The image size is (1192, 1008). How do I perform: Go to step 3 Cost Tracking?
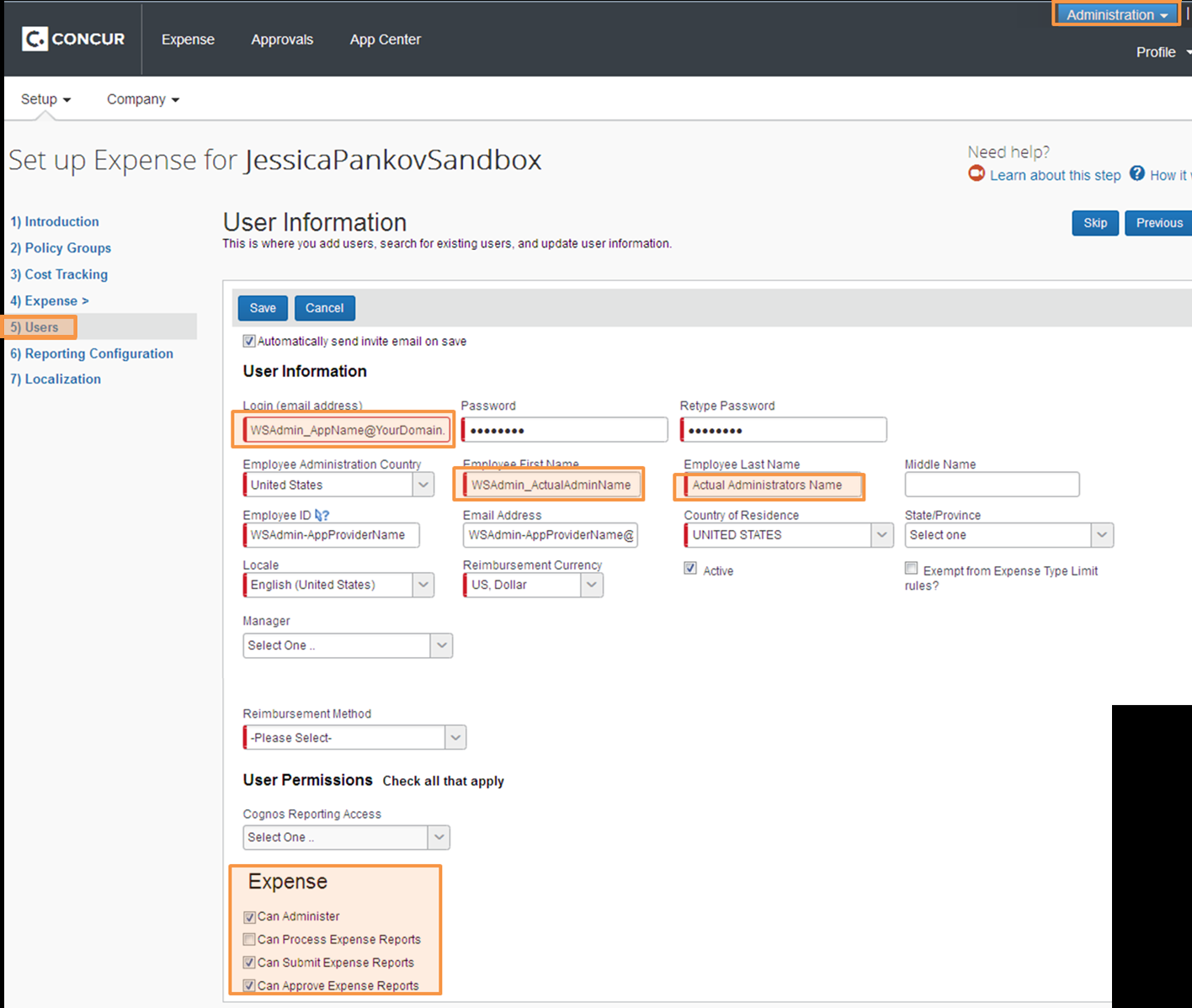[x=59, y=274]
